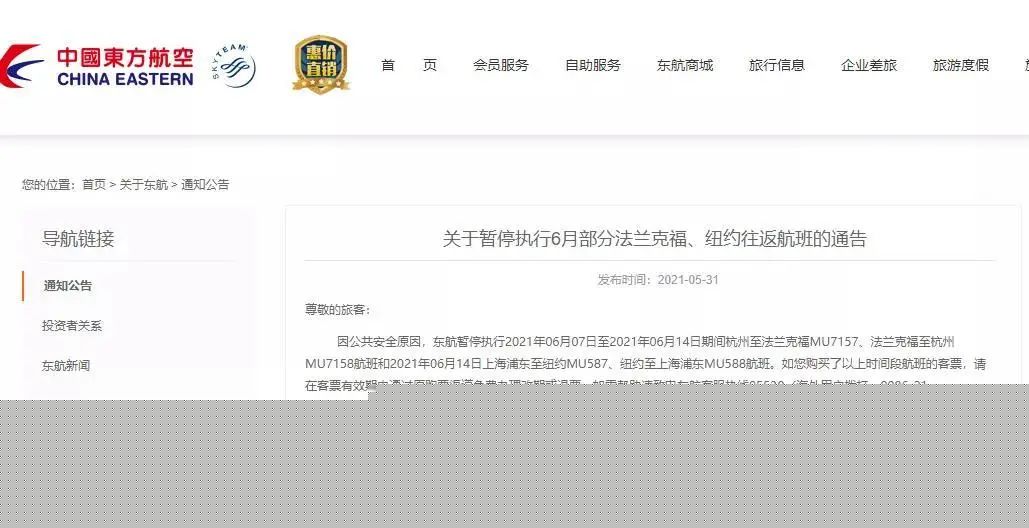This screenshot has height=528, width=1029.
Task: Click the 尊敬的旅客 greeting
Action: coord(337,310)
